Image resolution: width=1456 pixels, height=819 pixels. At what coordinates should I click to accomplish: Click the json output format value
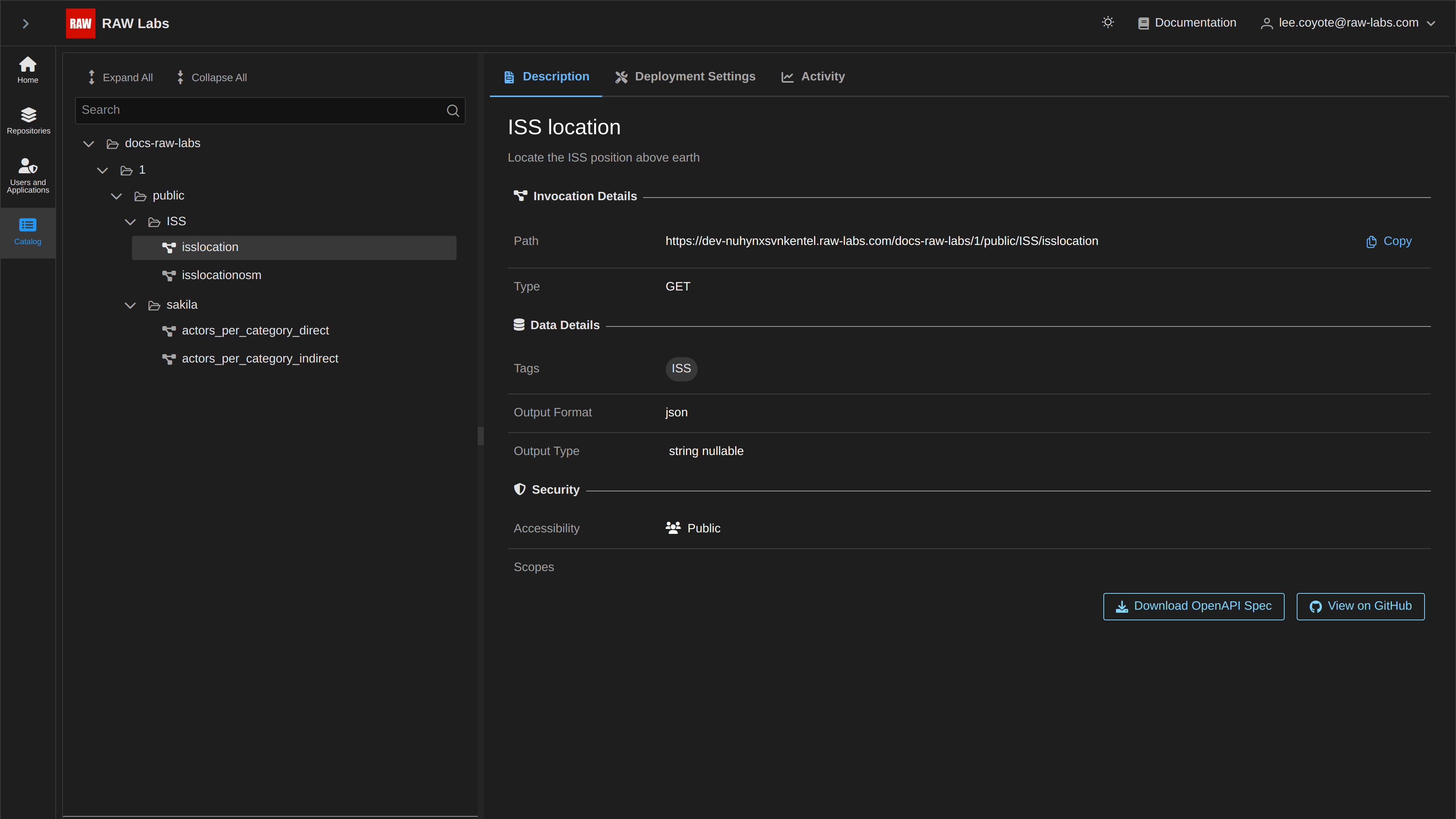(x=676, y=413)
